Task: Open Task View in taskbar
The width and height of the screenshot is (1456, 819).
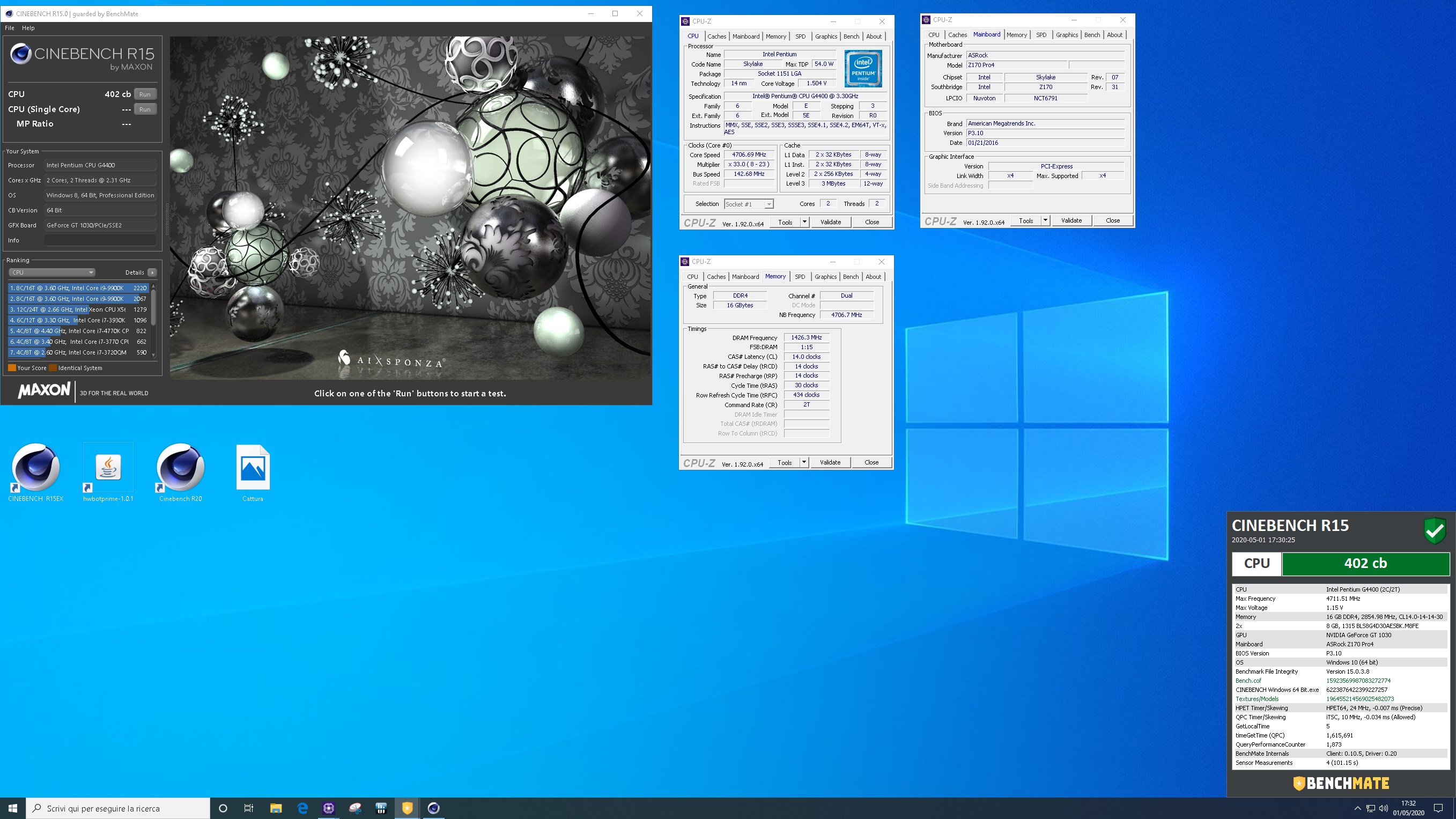Action: pyautogui.click(x=249, y=808)
